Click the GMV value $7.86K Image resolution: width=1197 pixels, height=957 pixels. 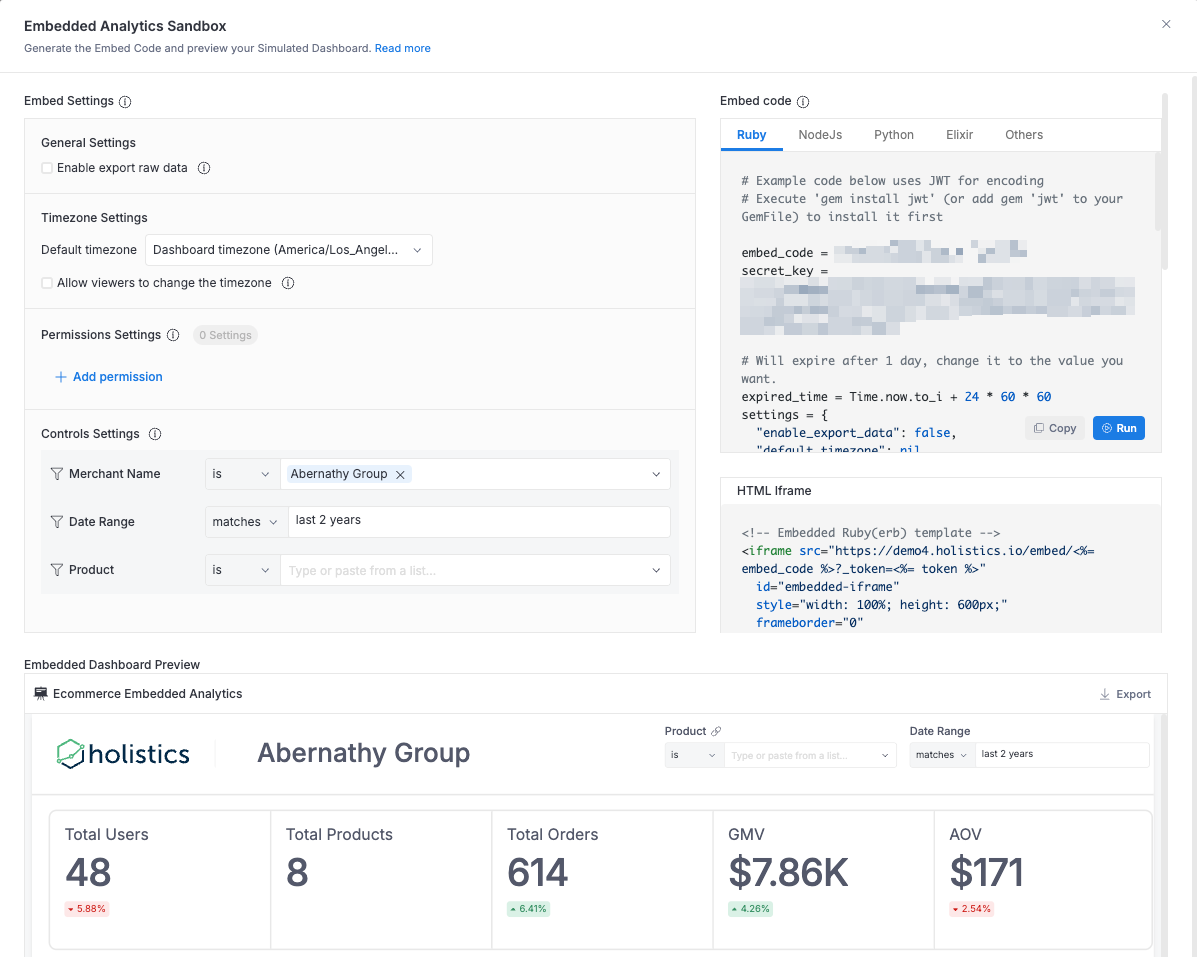pos(789,872)
